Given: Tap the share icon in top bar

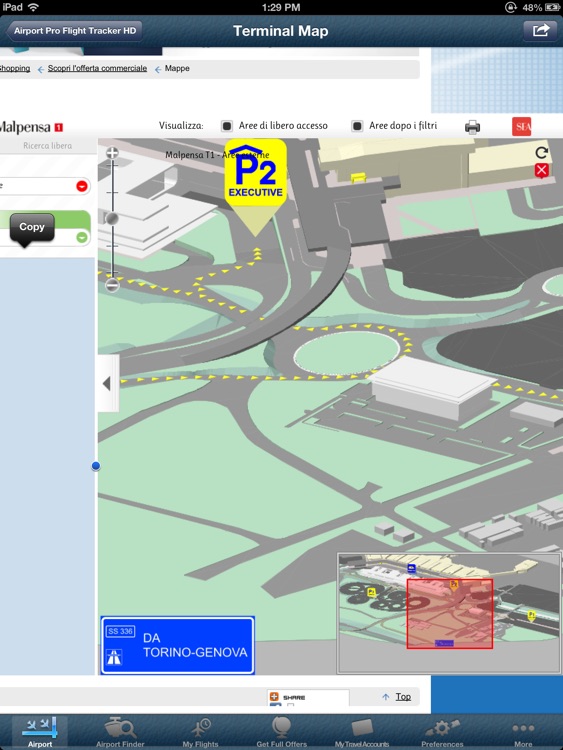Looking at the screenshot, I should 541,31.
